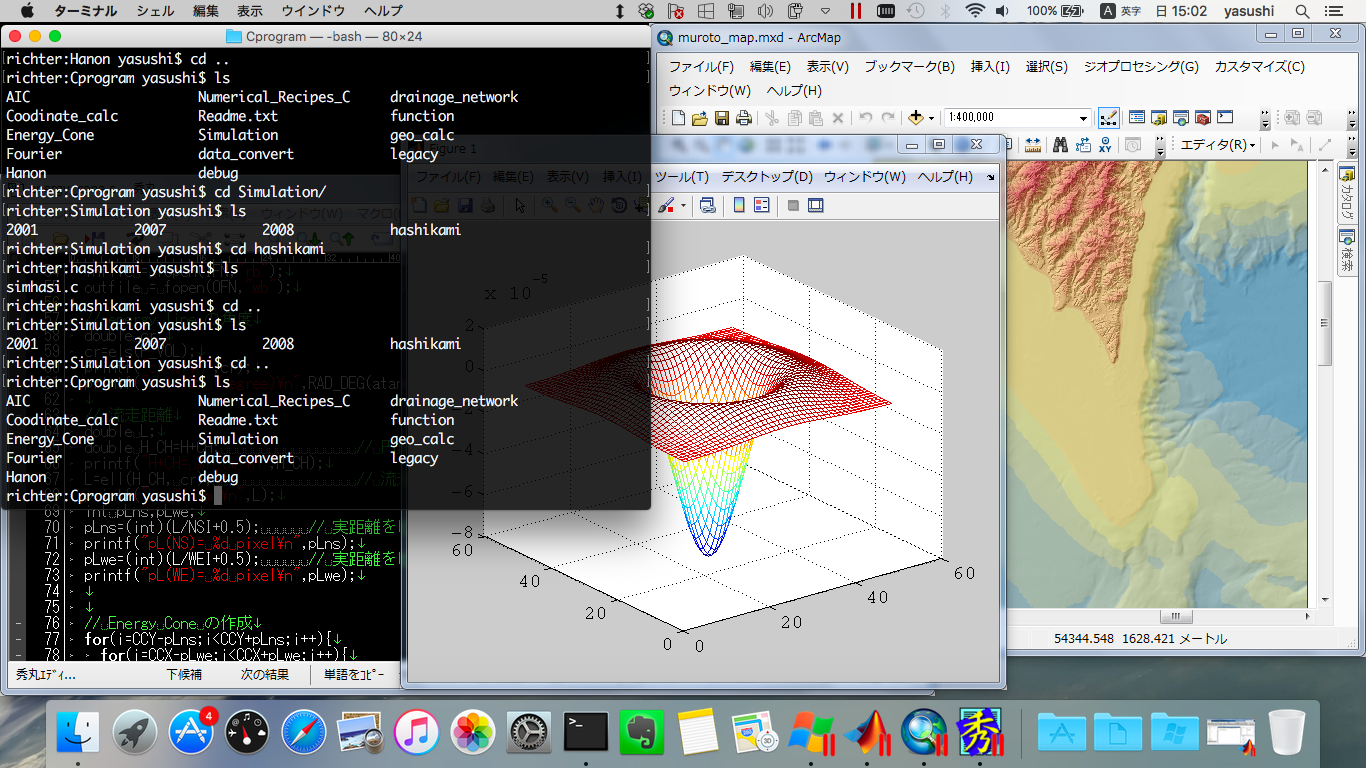Open the エディタ(R) dropdown menu
This screenshot has height=768, width=1366.
coord(1217,145)
